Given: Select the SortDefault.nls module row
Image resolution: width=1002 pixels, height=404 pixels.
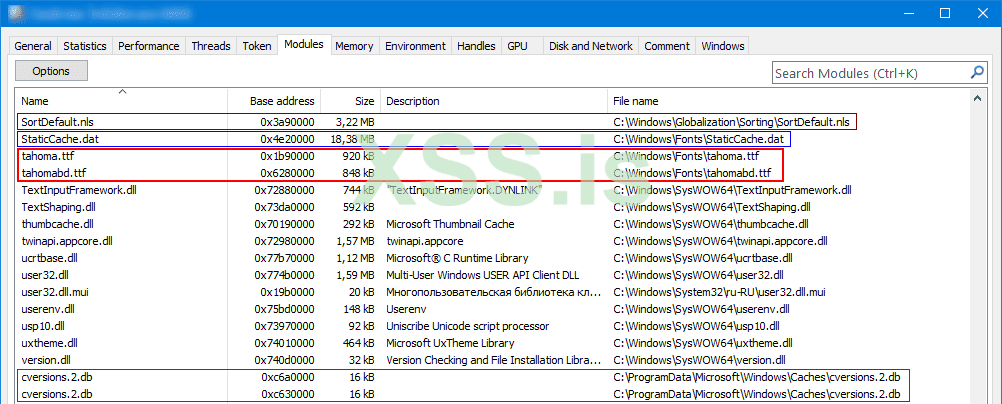Looking at the screenshot, I should 492,121.
